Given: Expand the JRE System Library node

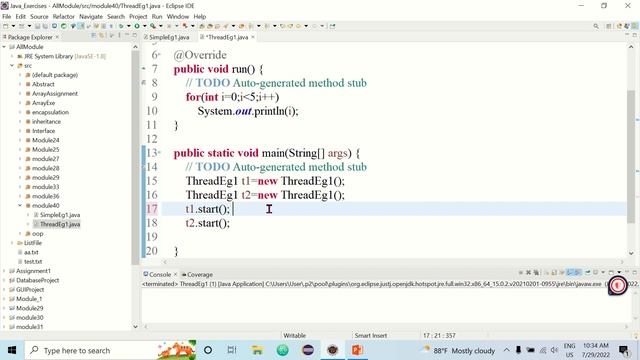Looking at the screenshot, I should [12, 56].
